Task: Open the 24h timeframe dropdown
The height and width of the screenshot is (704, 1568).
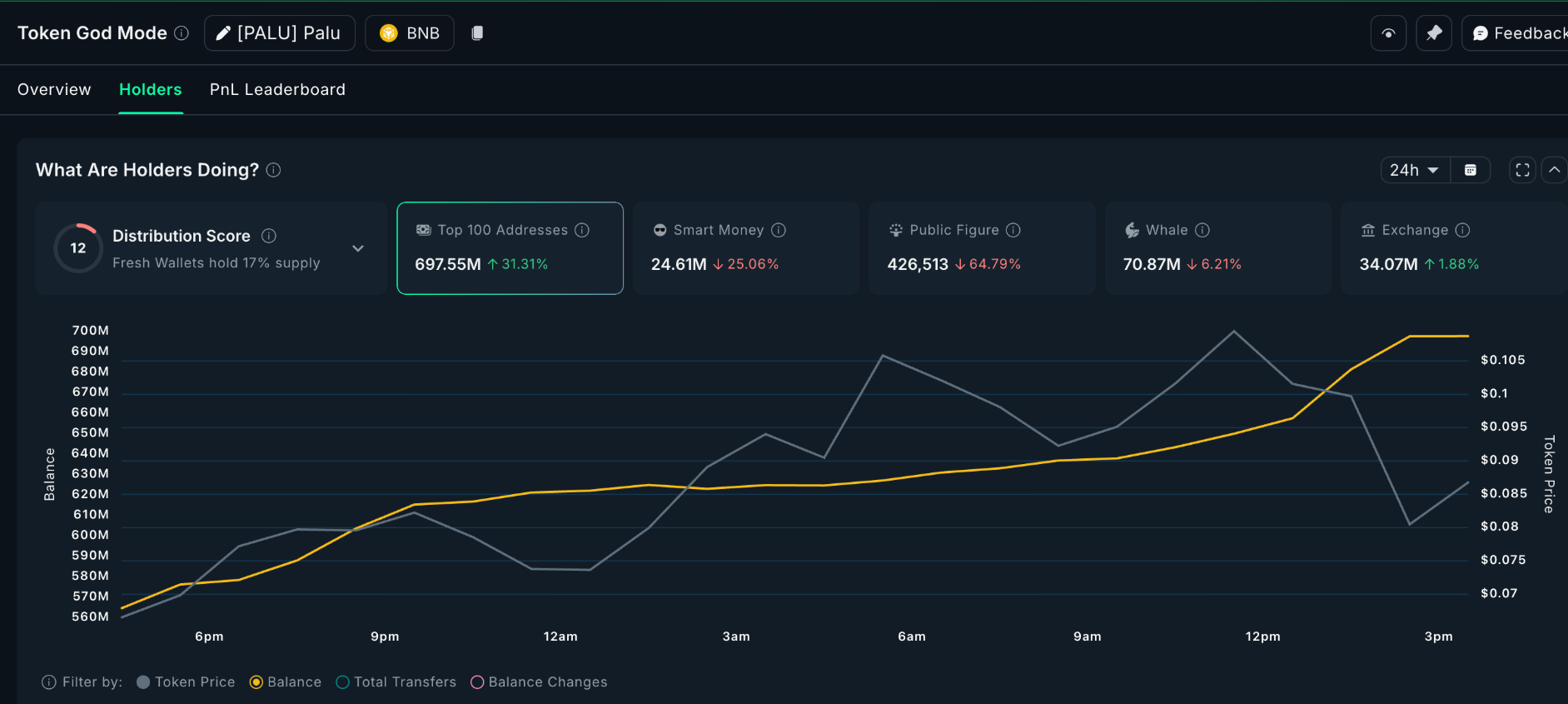Action: click(1415, 170)
